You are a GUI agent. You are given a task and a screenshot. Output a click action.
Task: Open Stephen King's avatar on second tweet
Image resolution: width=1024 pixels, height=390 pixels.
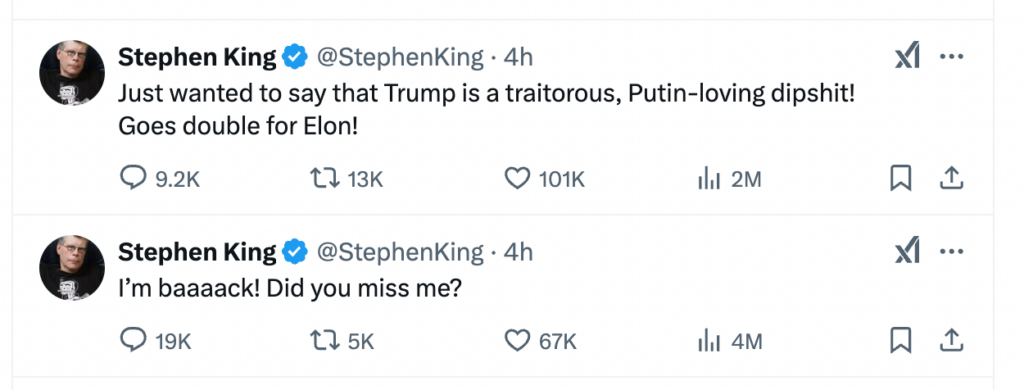pyautogui.click(x=72, y=268)
